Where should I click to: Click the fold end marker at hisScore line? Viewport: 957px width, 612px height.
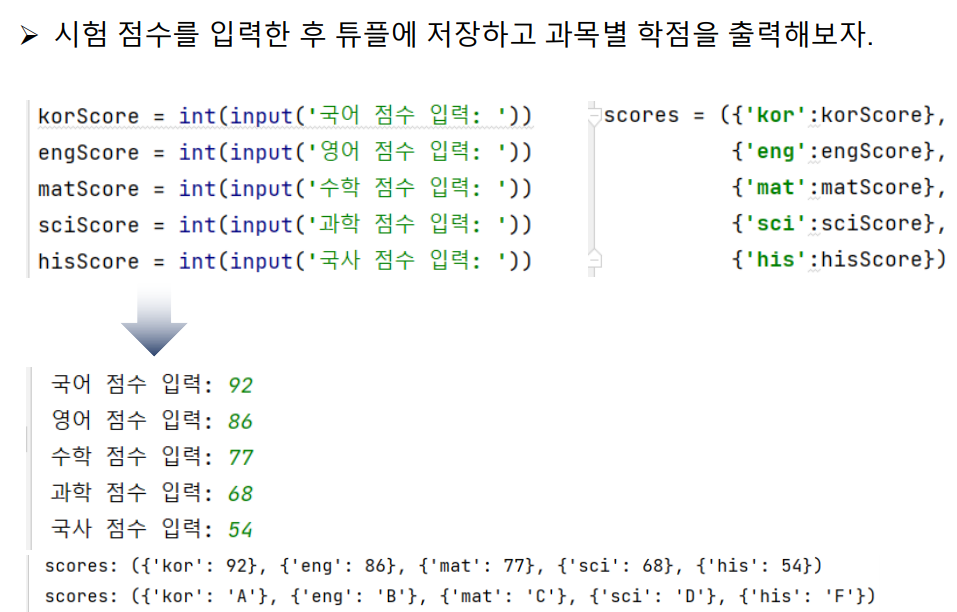coord(594,259)
